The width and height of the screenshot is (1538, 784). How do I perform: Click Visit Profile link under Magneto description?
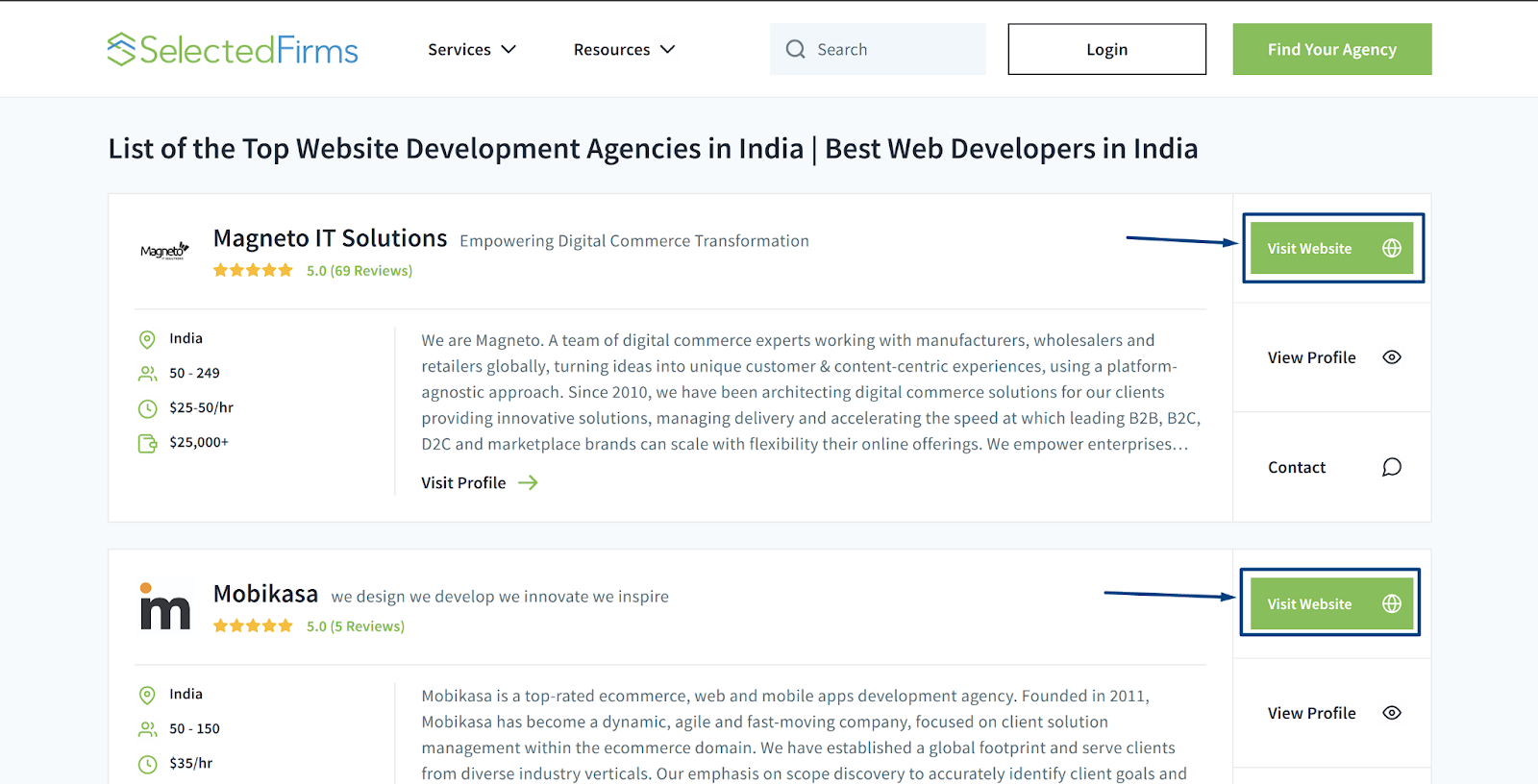[463, 482]
